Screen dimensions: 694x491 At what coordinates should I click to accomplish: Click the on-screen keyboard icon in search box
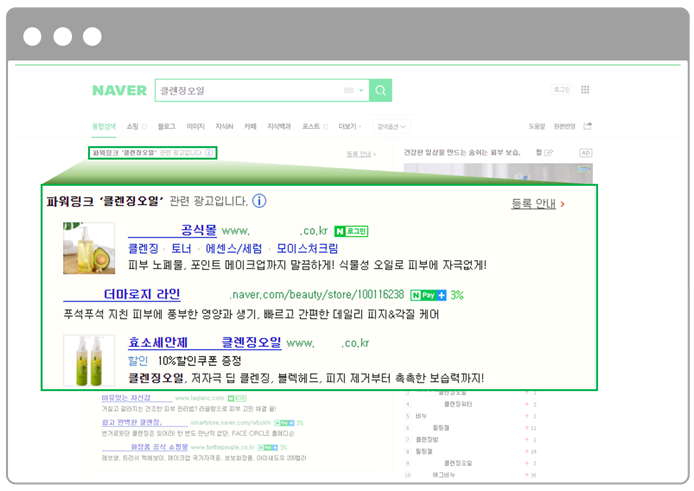click(349, 90)
